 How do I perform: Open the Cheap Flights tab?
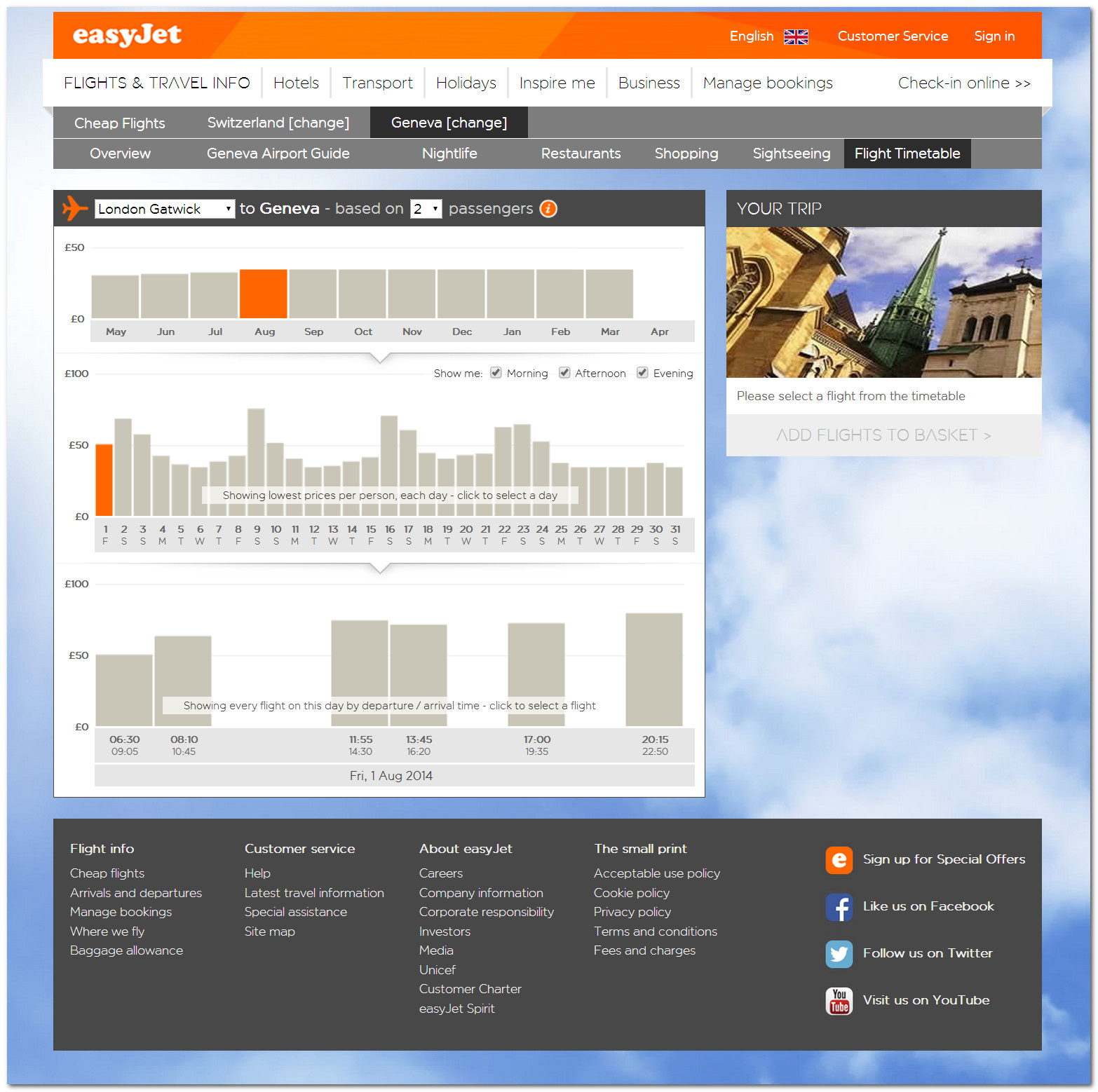(x=120, y=123)
